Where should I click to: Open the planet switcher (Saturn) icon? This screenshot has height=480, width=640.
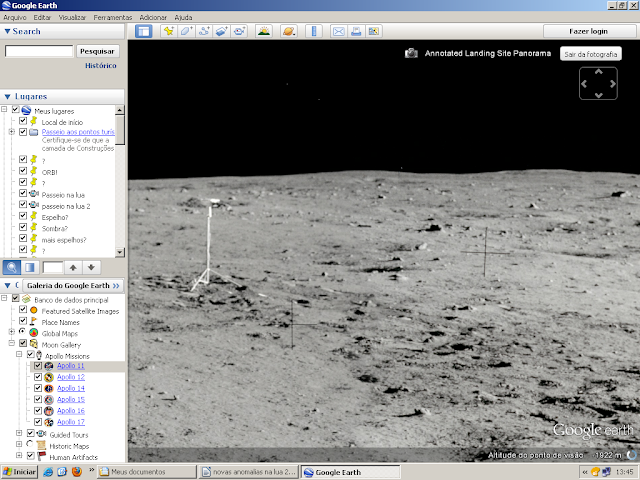click(289, 31)
